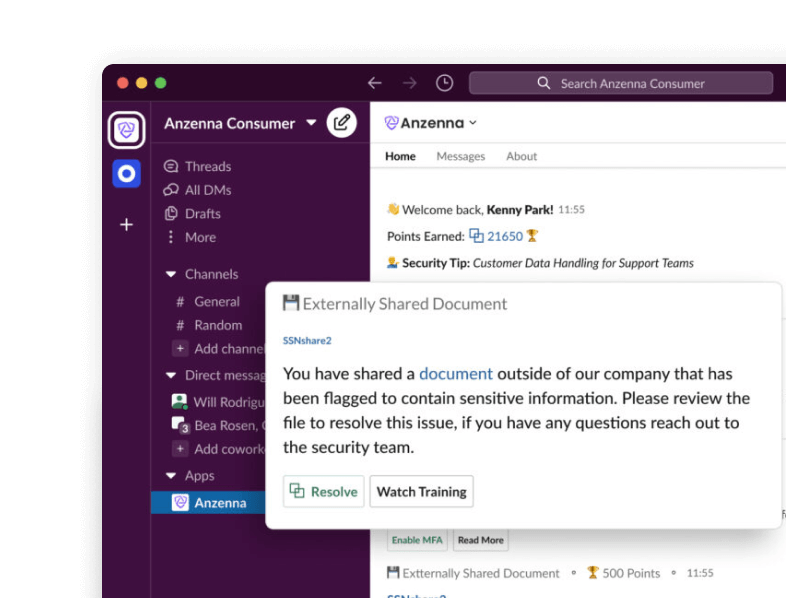
Task: Click the compose new message icon
Action: coord(342,123)
